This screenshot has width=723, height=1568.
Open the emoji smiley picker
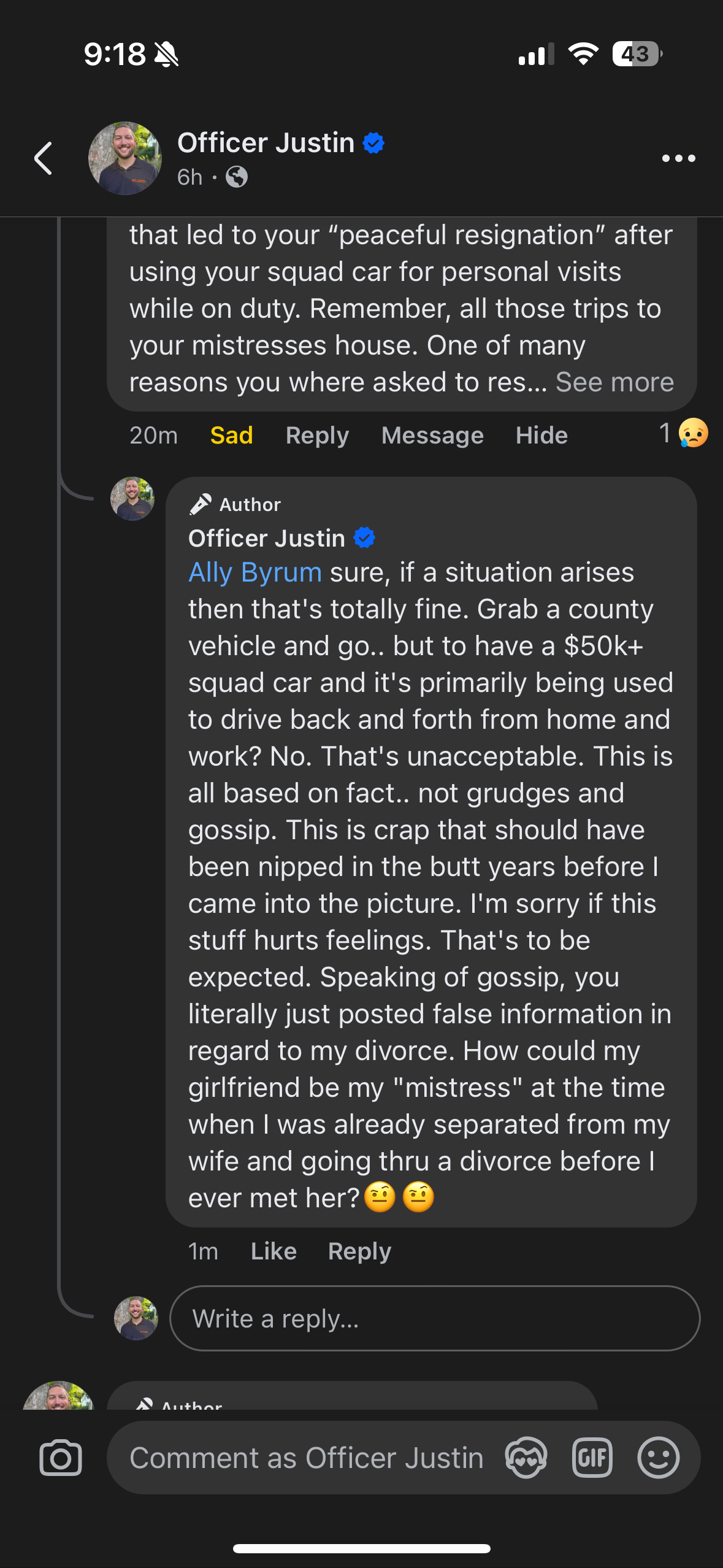(658, 1458)
